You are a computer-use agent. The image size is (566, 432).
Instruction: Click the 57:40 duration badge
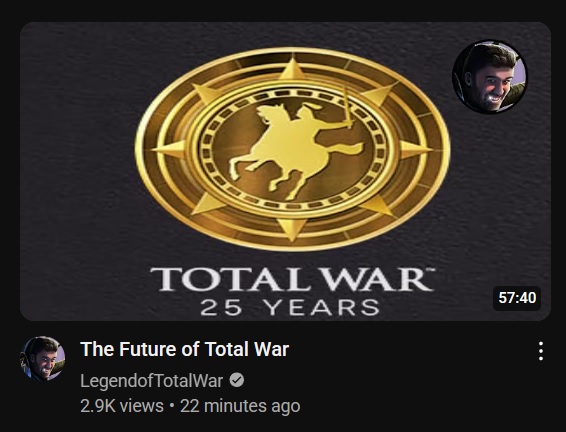click(x=517, y=298)
